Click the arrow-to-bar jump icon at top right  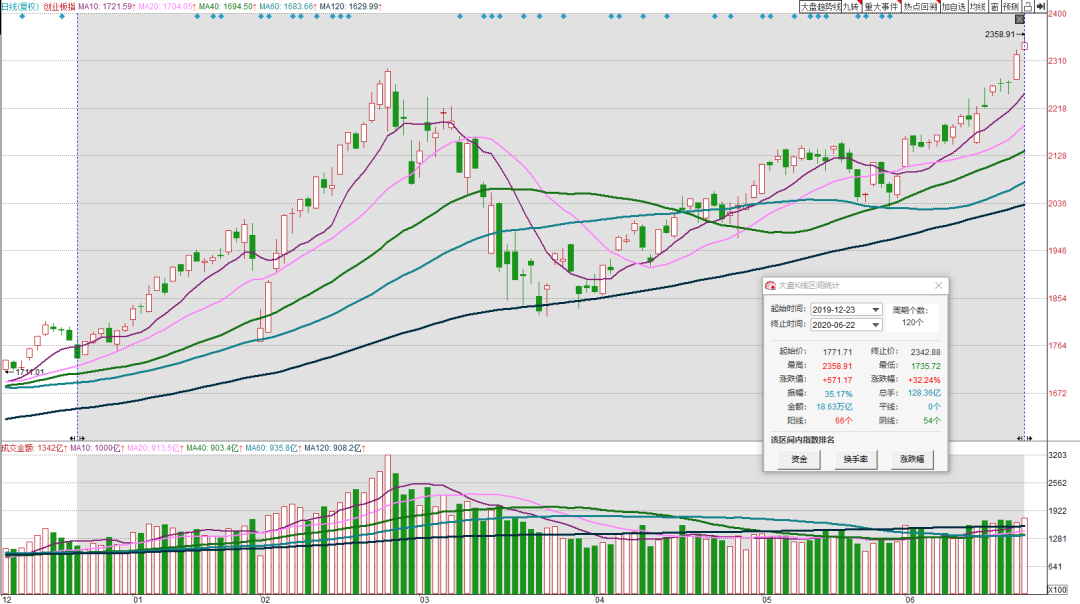(1041, 6)
